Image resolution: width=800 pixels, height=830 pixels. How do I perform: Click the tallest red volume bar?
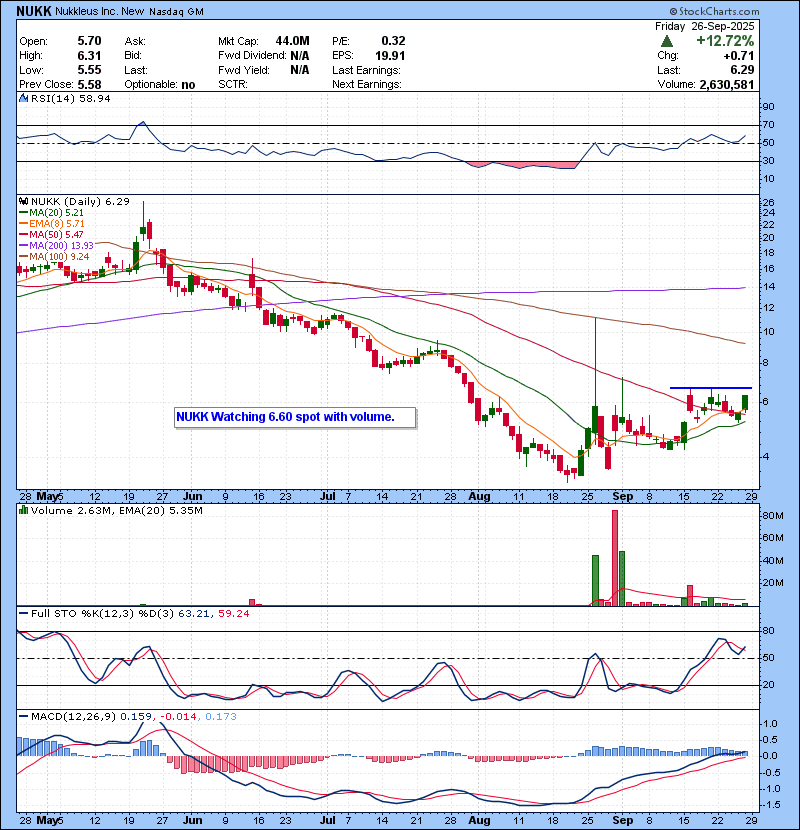[615, 558]
